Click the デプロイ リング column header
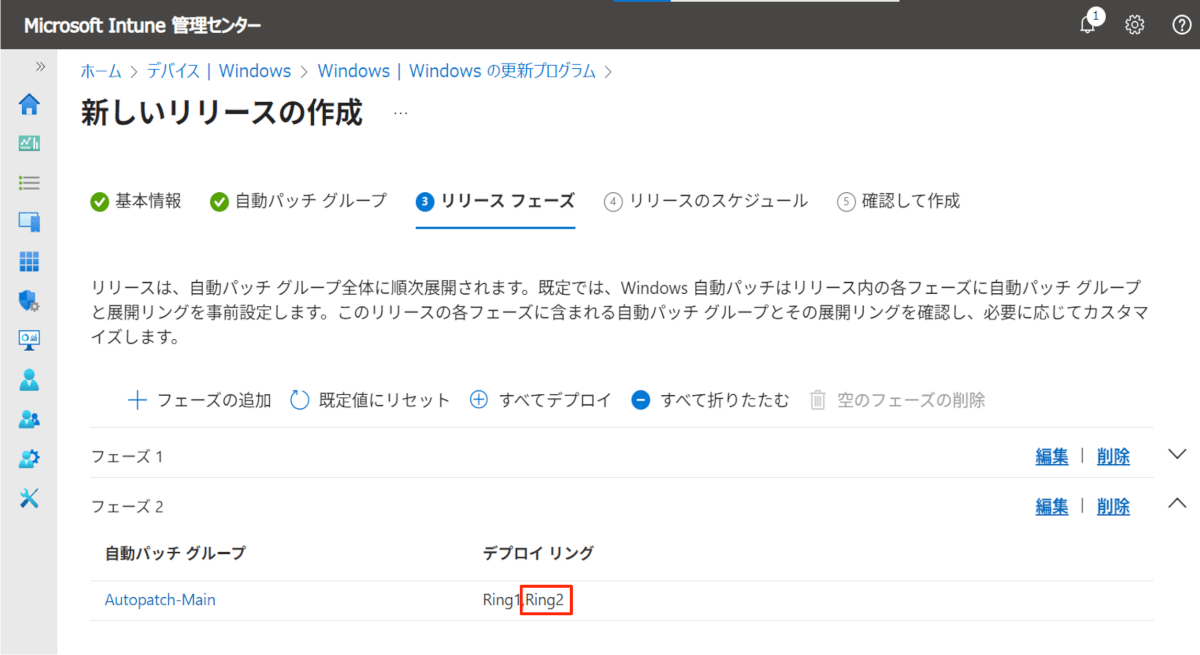This screenshot has width=1200, height=655. click(x=538, y=553)
